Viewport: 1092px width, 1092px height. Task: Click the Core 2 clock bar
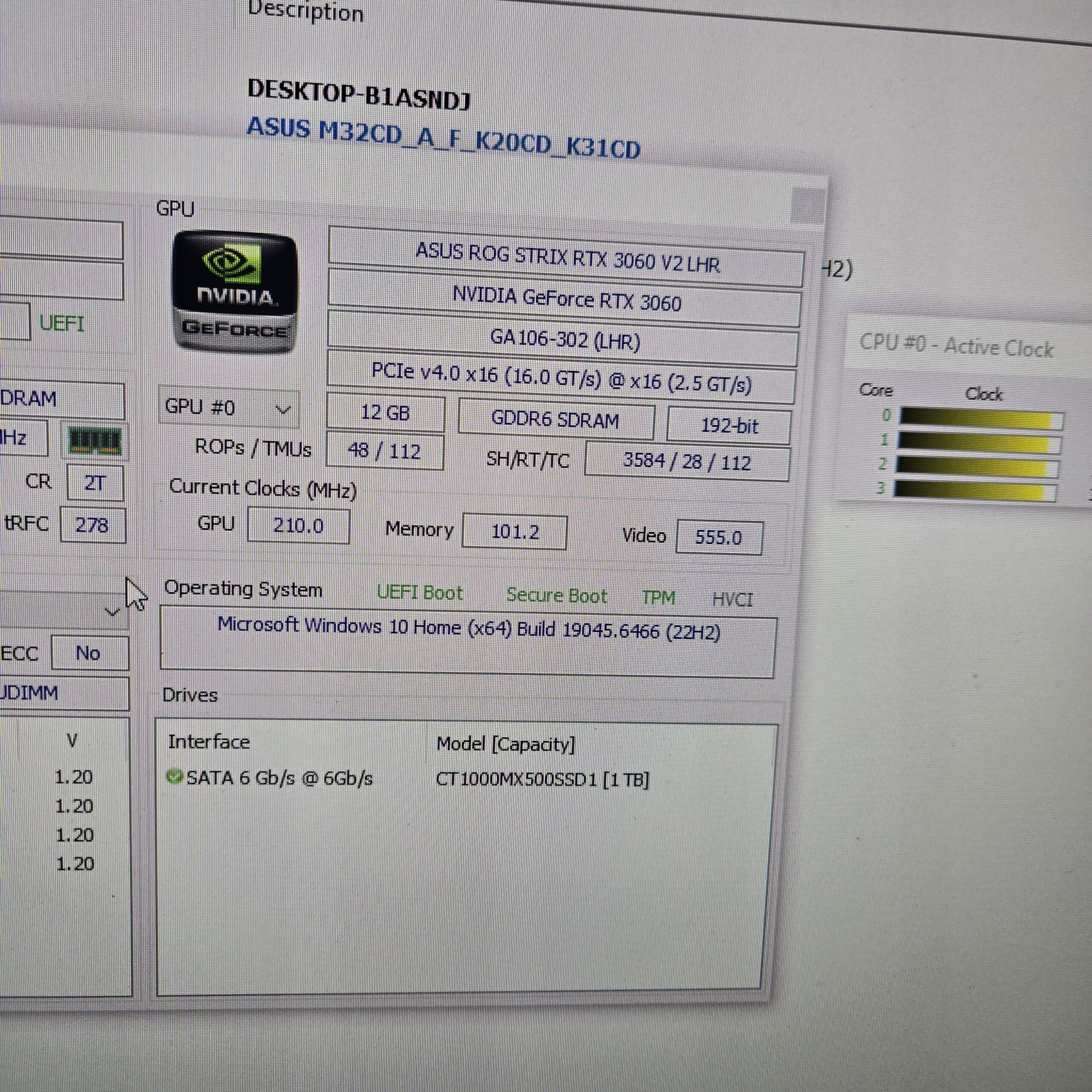click(x=977, y=467)
